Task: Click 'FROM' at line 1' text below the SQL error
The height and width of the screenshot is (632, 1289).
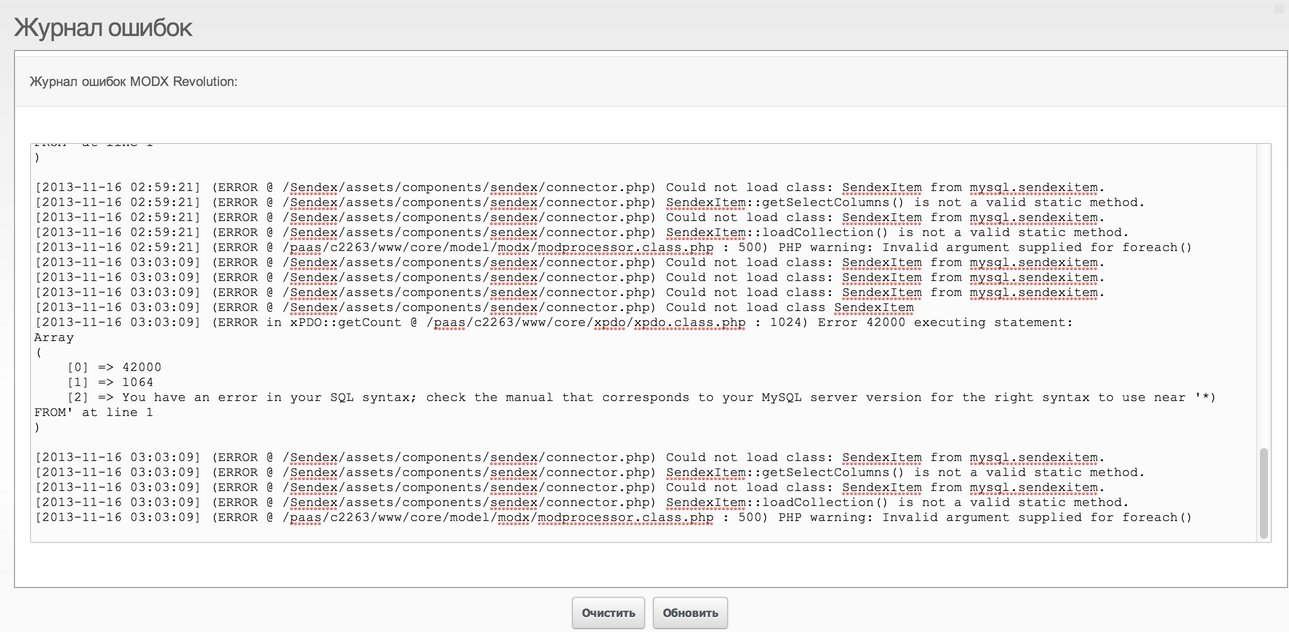Action: (x=94, y=413)
